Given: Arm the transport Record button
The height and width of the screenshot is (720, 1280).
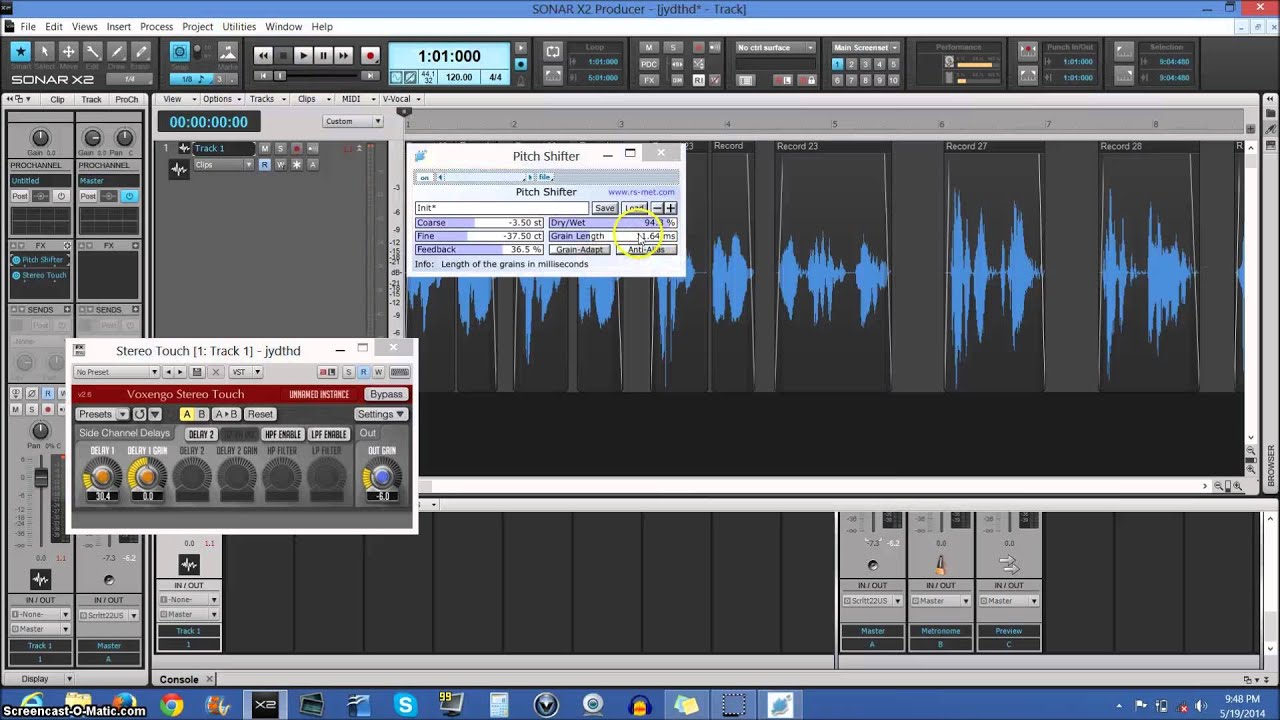Looking at the screenshot, I should (369, 56).
